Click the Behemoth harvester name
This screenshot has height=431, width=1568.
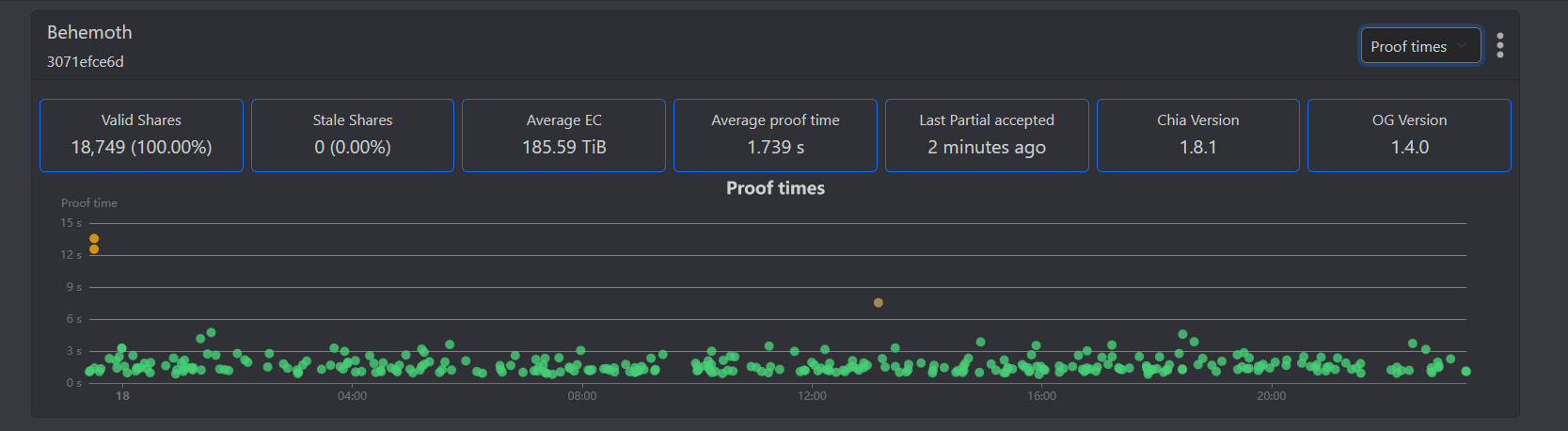pos(89,32)
